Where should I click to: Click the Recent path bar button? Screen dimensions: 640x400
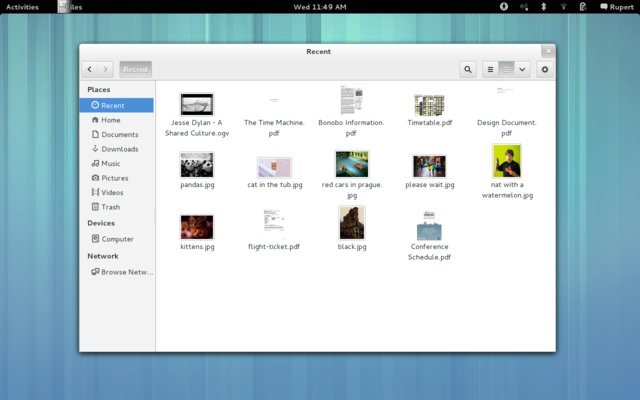point(136,69)
